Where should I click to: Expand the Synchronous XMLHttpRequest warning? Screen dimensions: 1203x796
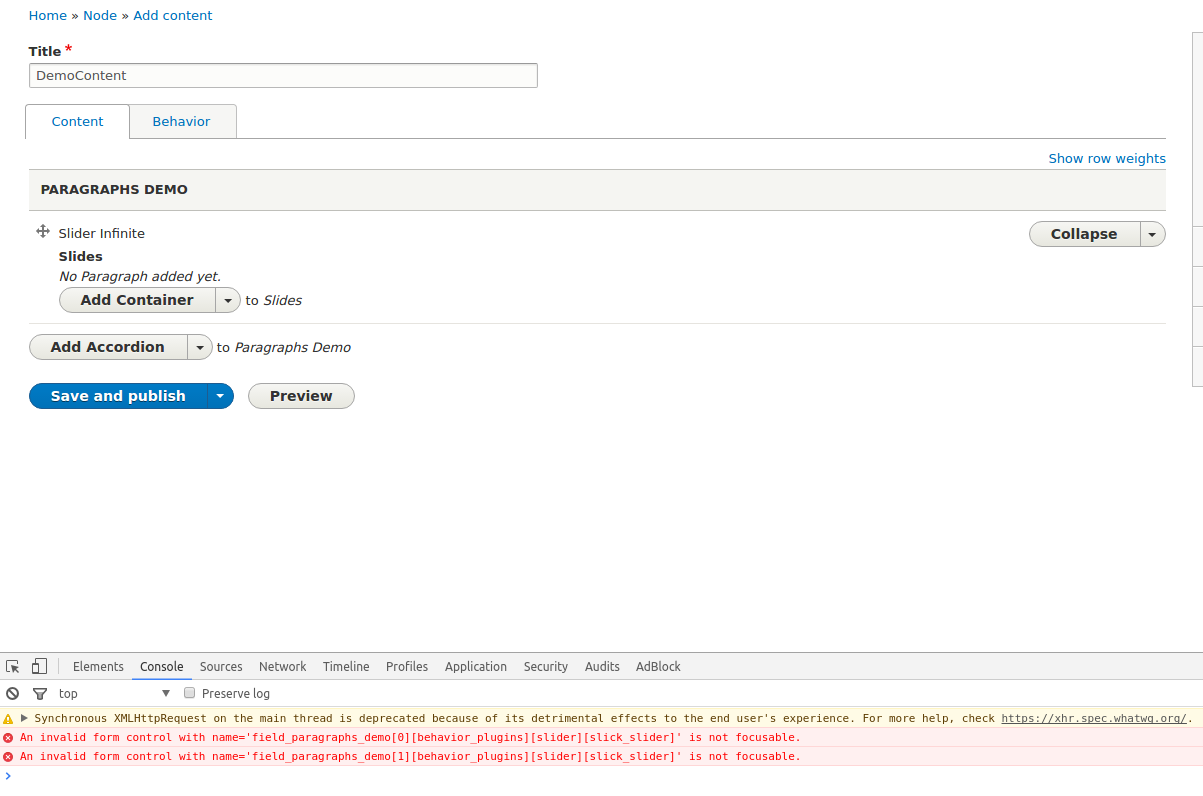point(24,718)
